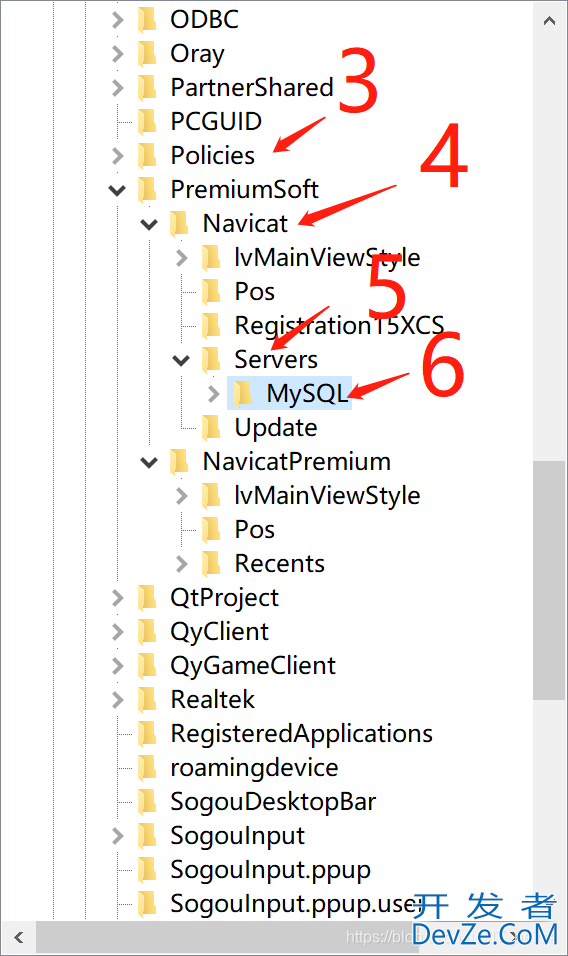Expand the QyGameClient key
Viewport: 568px width, 956px height.
click(118, 666)
